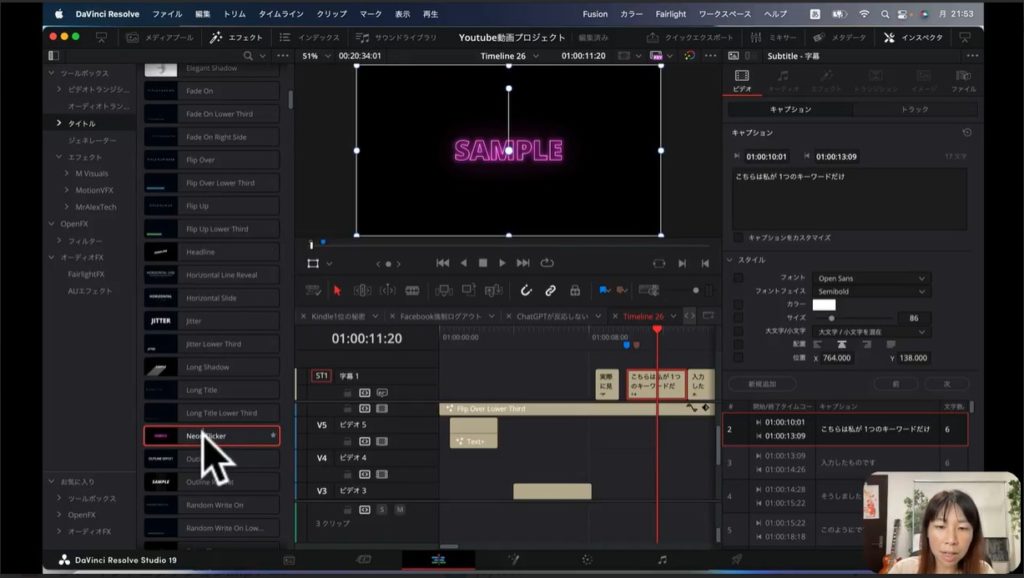Check the キャプションをカスタマイズ checkbox
The image size is (1024, 578).
coord(738,238)
